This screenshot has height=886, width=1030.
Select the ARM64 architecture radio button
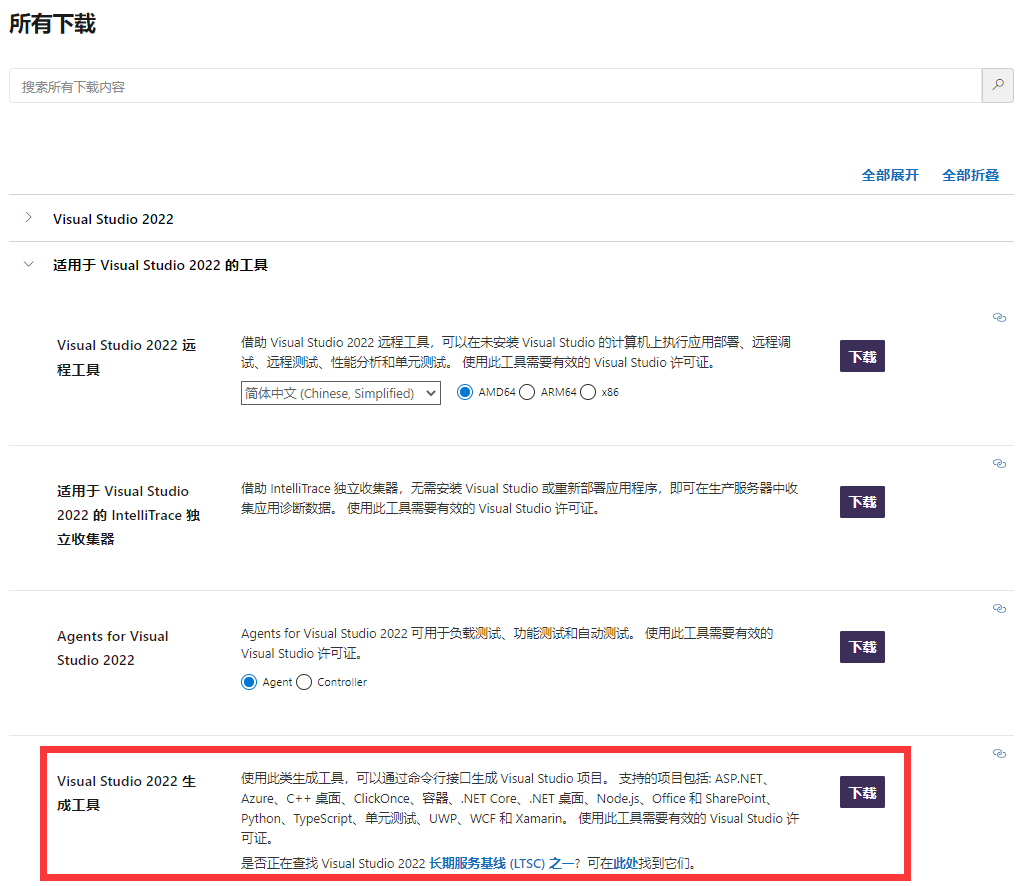click(x=527, y=392)
